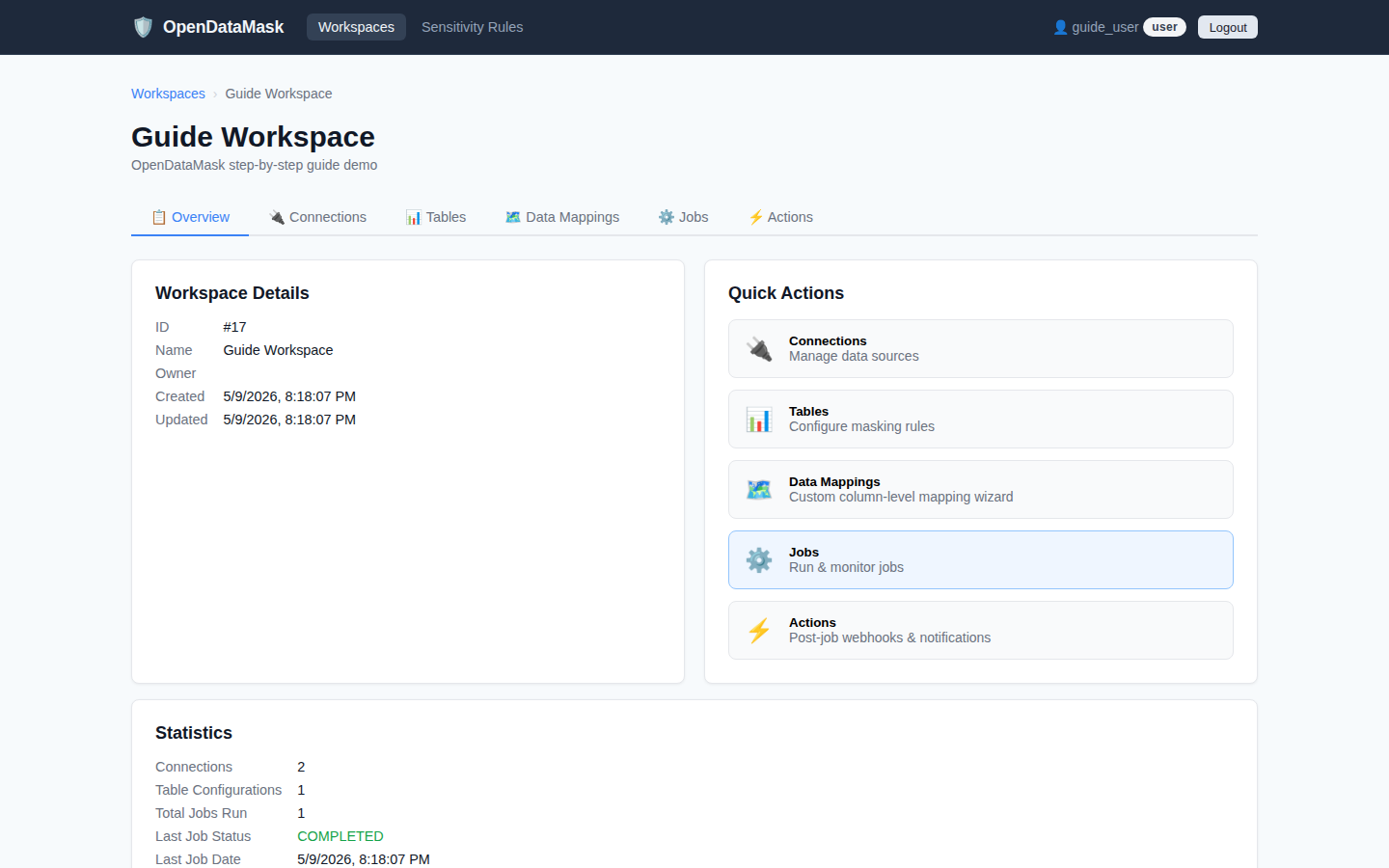Switch to the Tables tab

(436, 217)
